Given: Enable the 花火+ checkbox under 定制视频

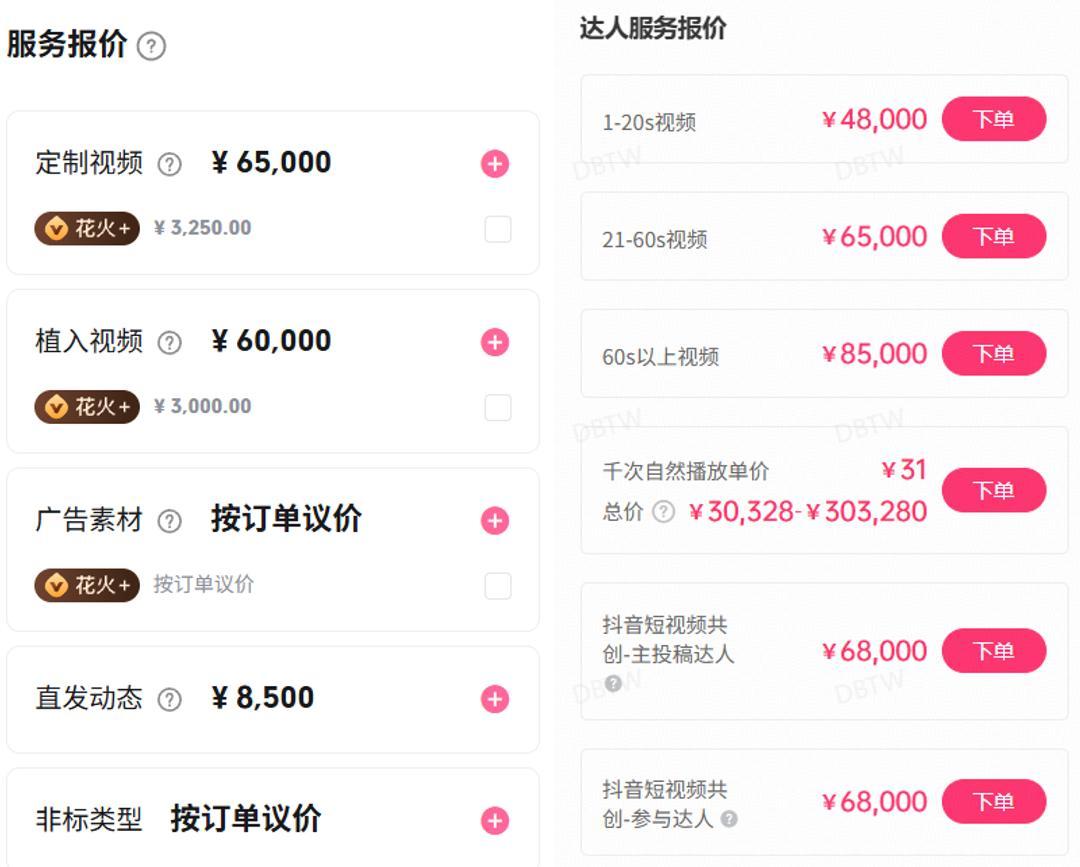Looking at the screenshot, I should coord(498,229).
